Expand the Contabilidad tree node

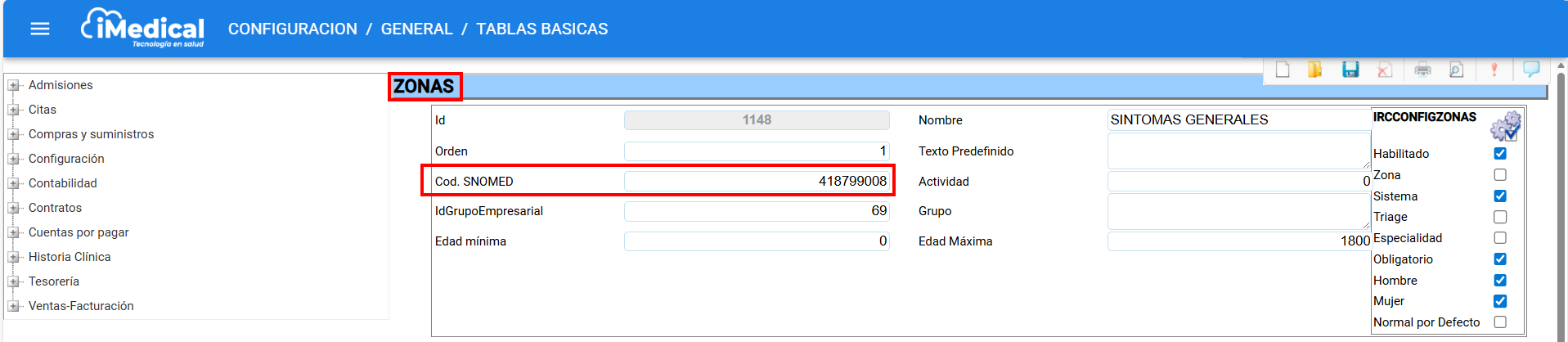[14, 183]
